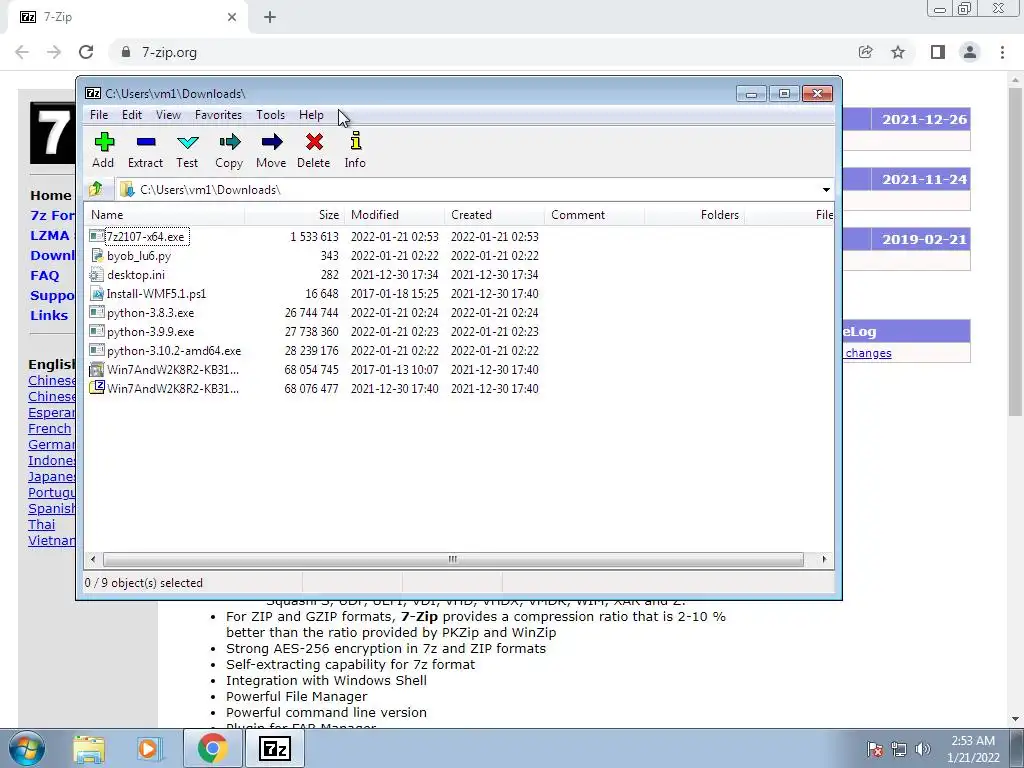This screenshot has width=1024, height=768.
Task: Click the LZMA sidebar link
Action: point(50,236)
